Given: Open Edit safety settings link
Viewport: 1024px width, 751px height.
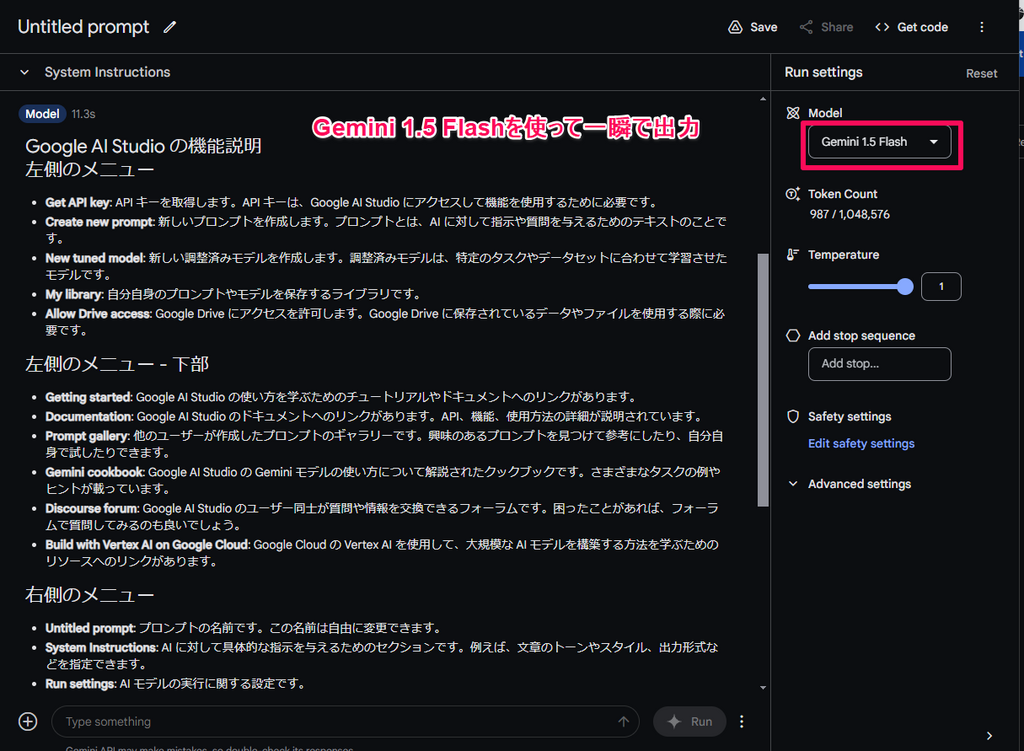Looking at the screenshot, I should (x=861, y=443).
